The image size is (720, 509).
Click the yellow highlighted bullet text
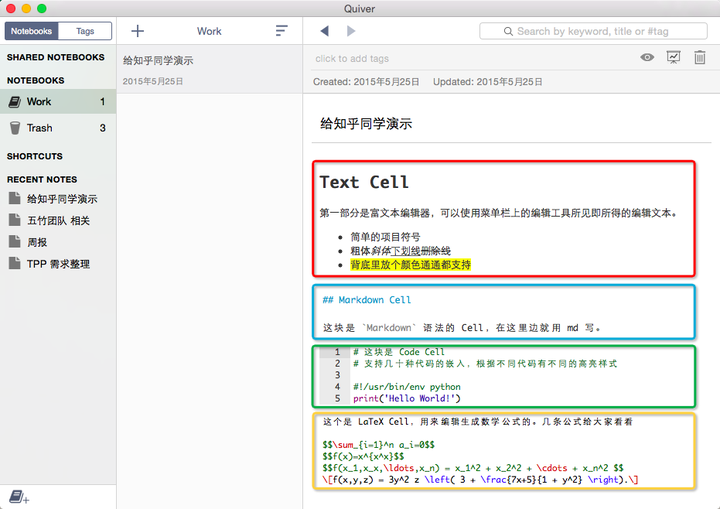[411, 265]
